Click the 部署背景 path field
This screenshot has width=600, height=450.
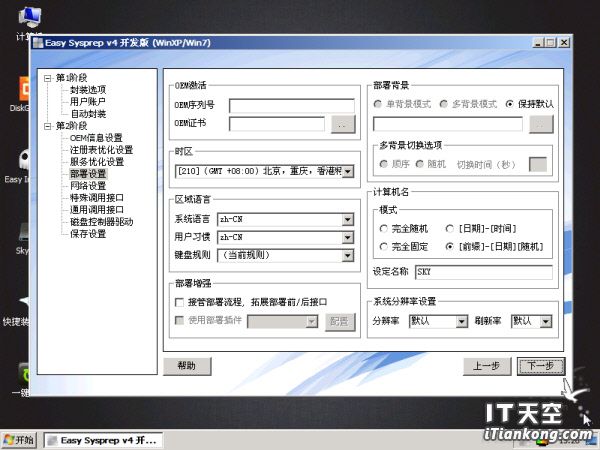click(x=448, y=124)
